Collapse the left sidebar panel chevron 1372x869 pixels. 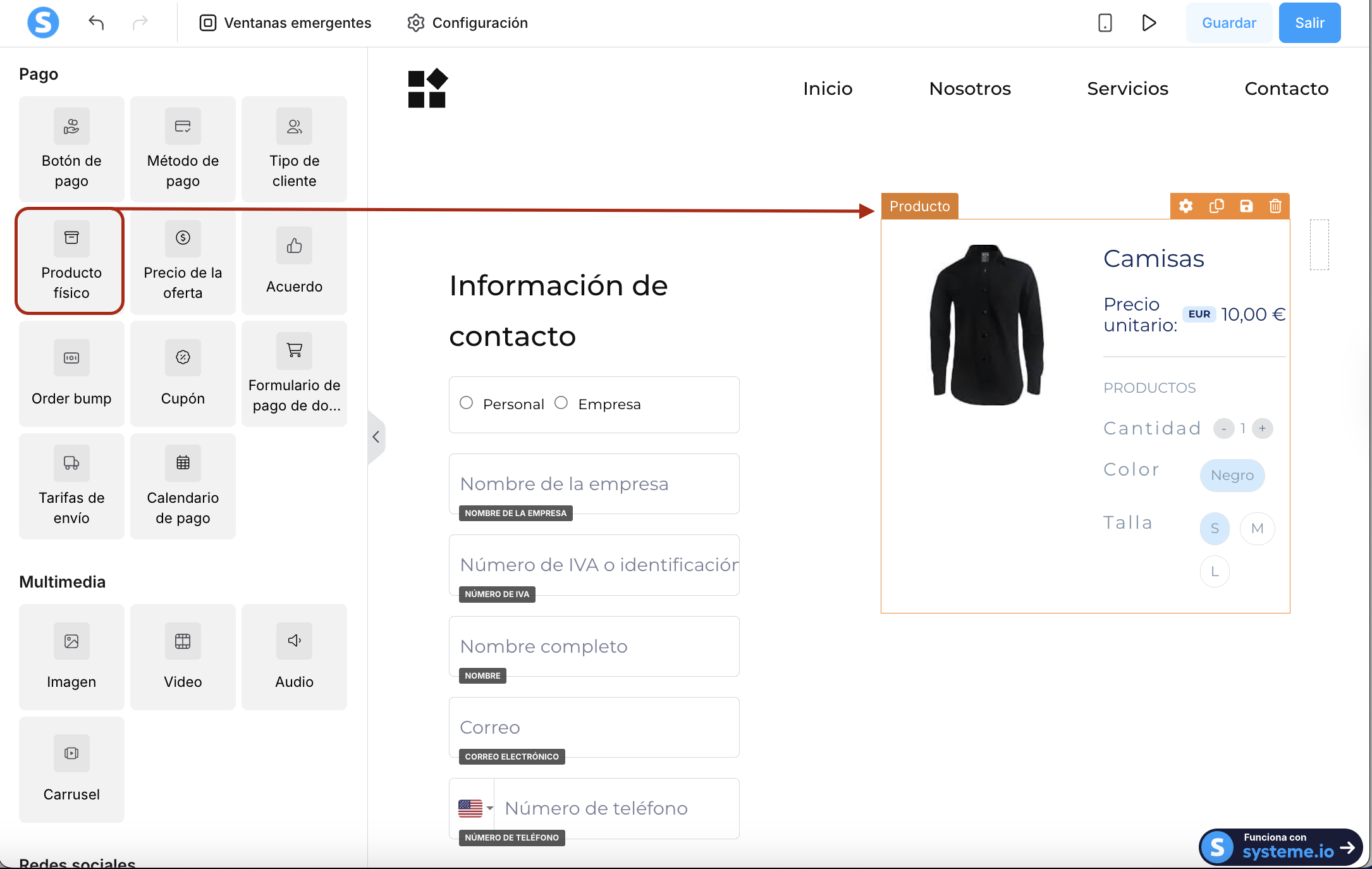[x=376, y=437]
